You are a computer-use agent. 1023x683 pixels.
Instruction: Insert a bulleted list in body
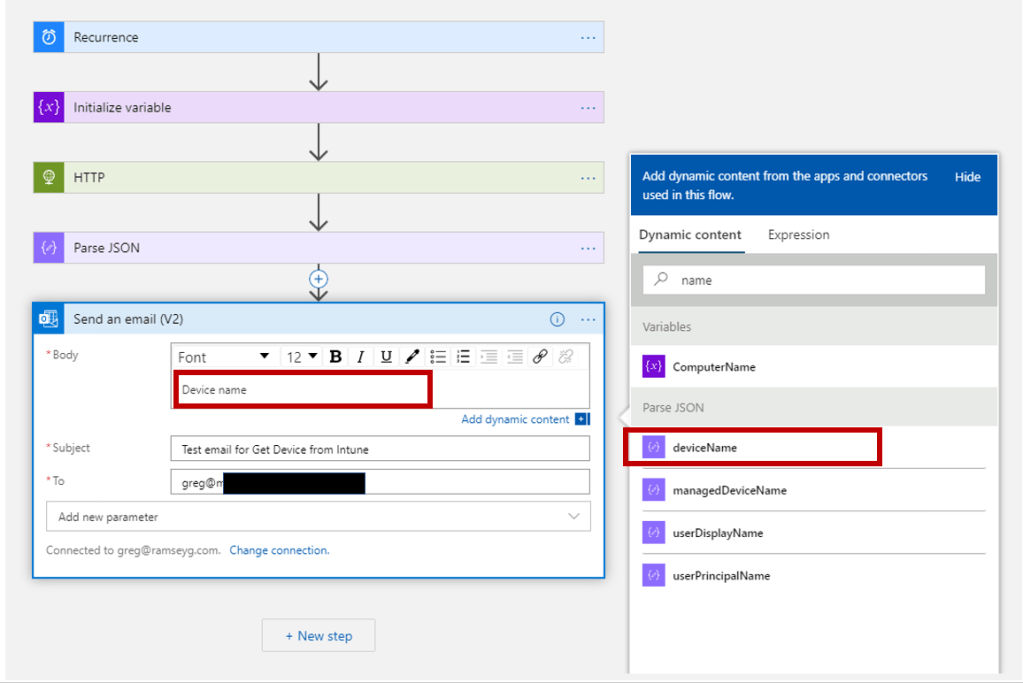438,357
